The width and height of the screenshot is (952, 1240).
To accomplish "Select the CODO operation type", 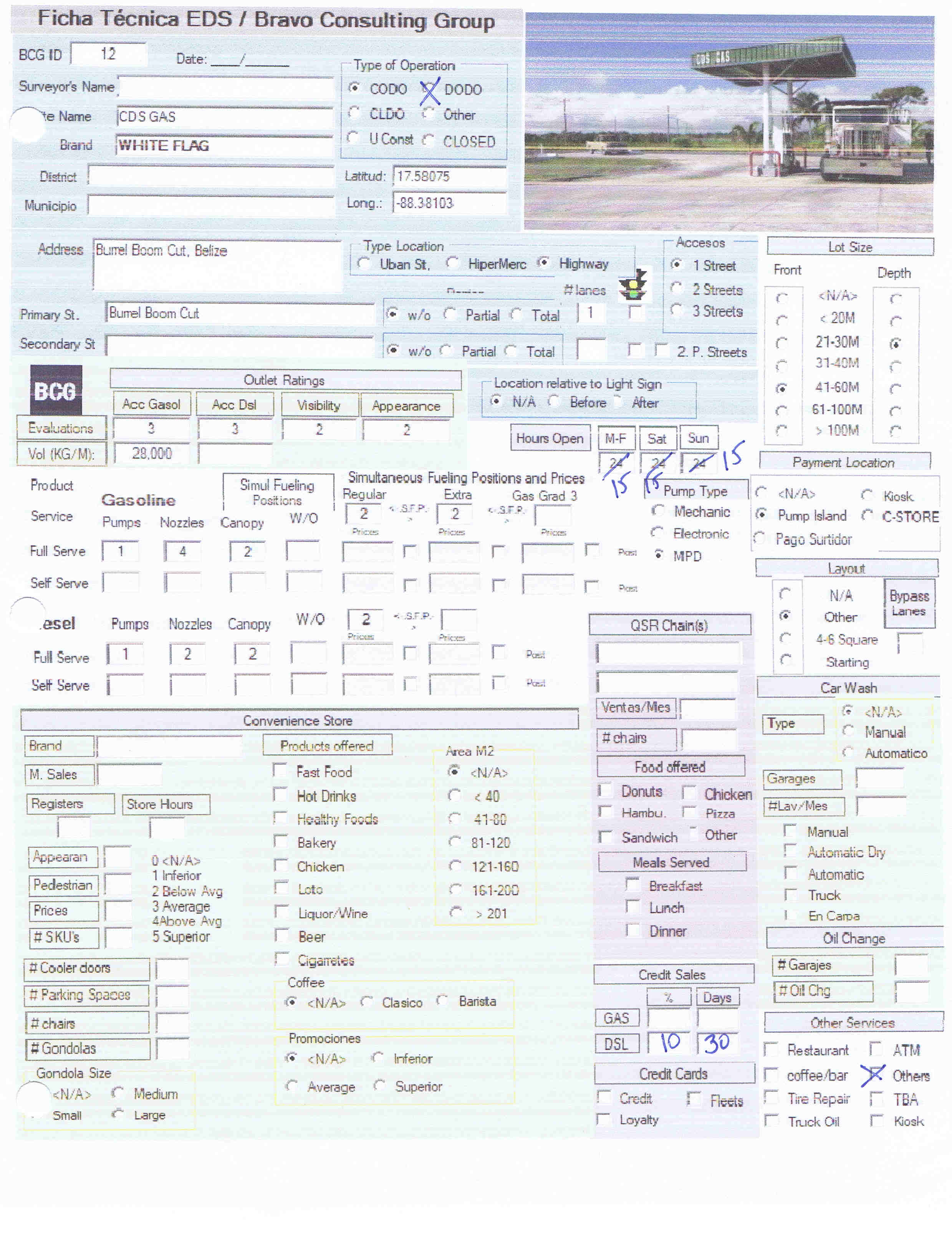I will pyautogui.click(x=354, y=88).
